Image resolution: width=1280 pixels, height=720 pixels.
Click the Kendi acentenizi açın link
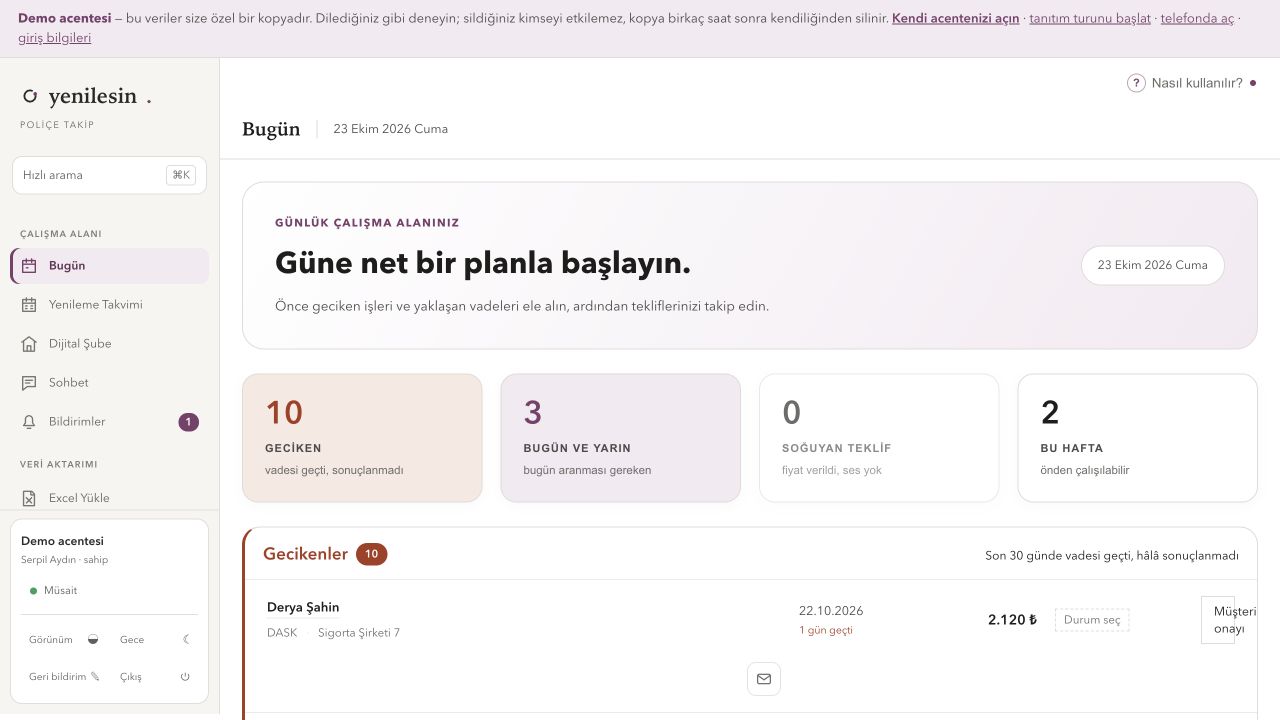pos(956,18)
